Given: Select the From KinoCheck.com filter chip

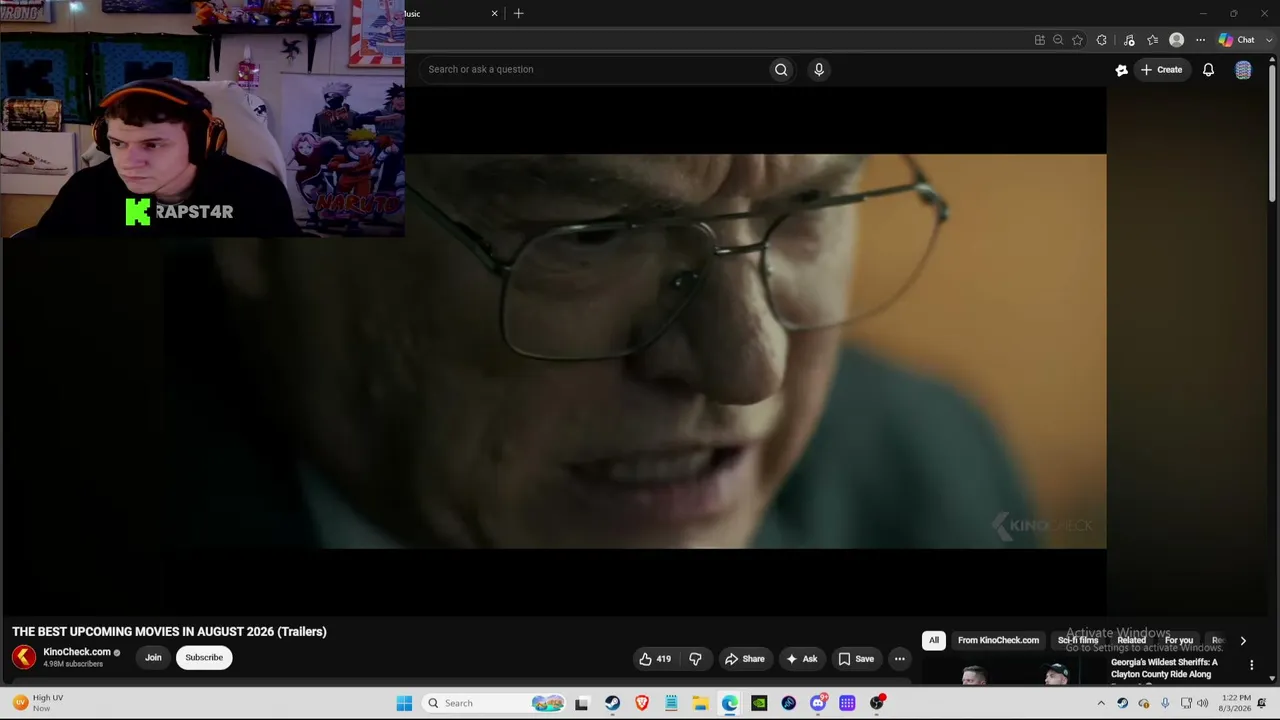Looking at the screenshot, I should coord(998,640).
